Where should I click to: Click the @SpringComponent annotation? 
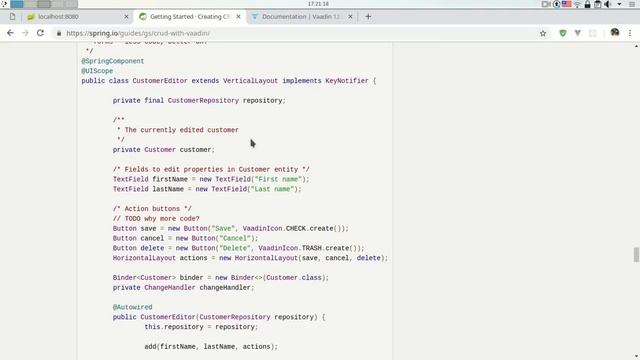pos(113,61)
